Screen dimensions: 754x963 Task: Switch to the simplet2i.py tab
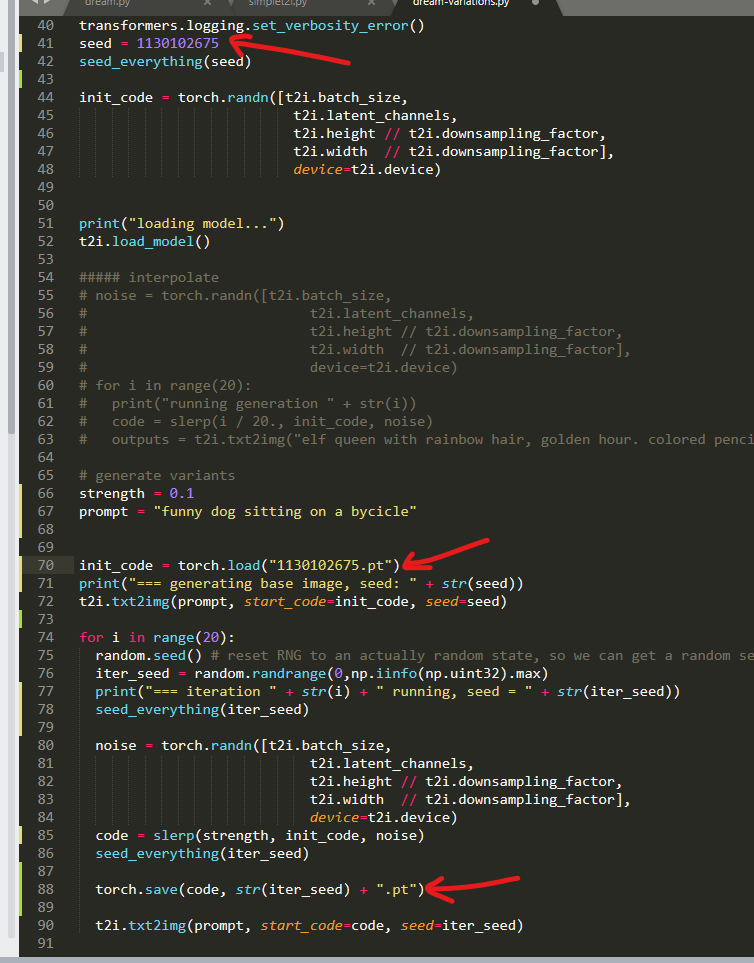point(277,3)
